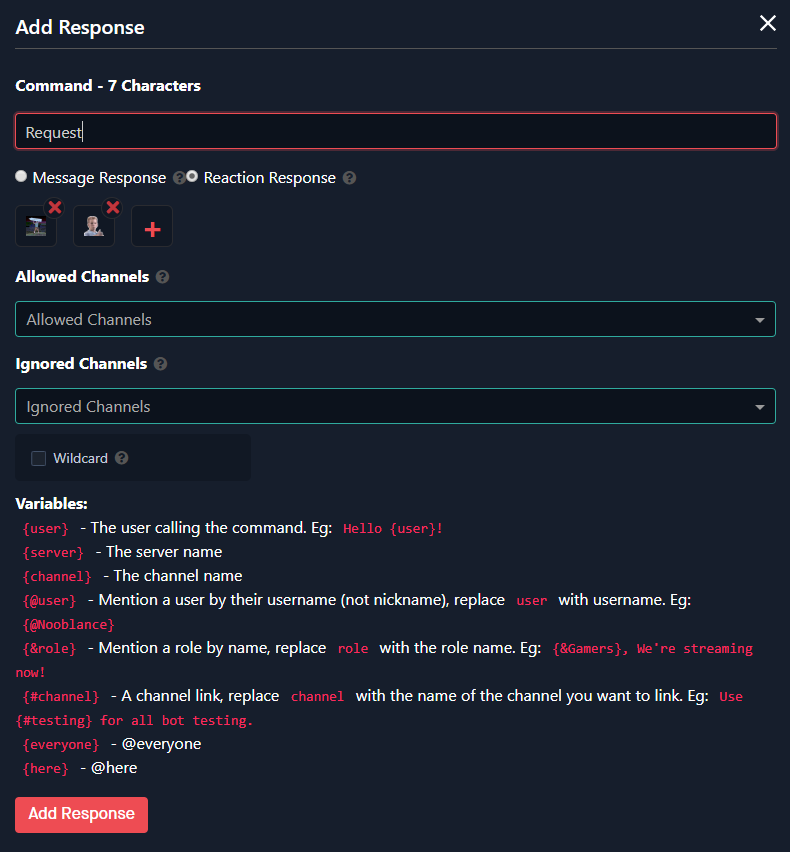The height and width of the screenshot is (852, 790).
Task: Click the Ignored Channels help icon
Action: [161, 364]
